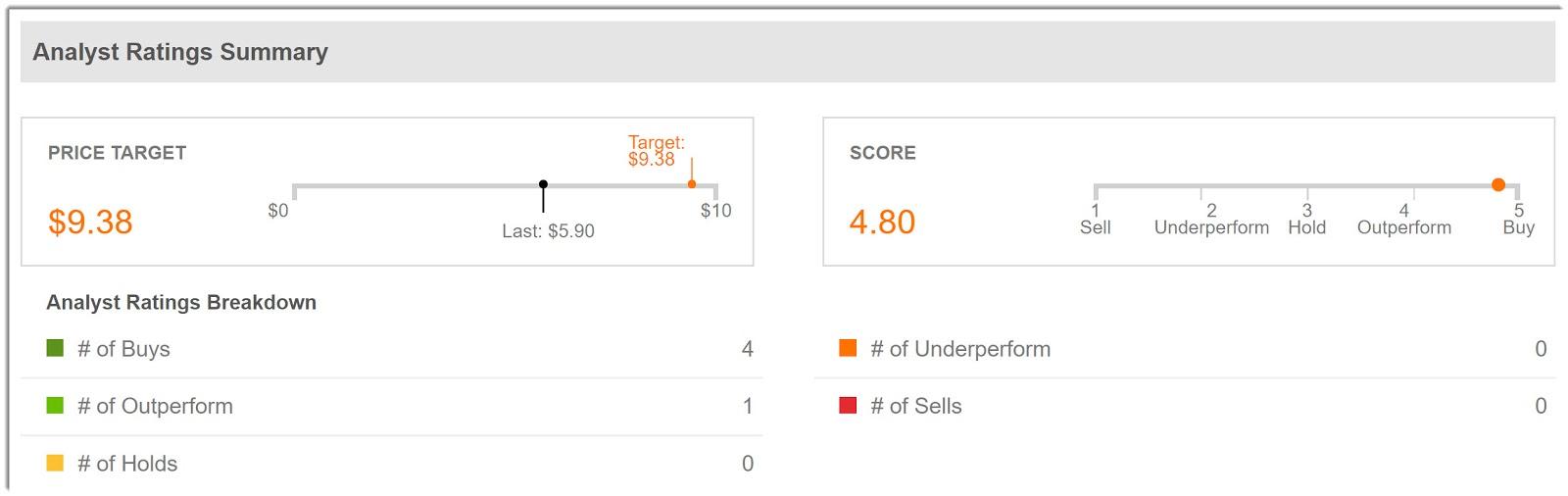
Task: Click the orange Target price marker
Action: pyautogui.click(x=692, y=183)
